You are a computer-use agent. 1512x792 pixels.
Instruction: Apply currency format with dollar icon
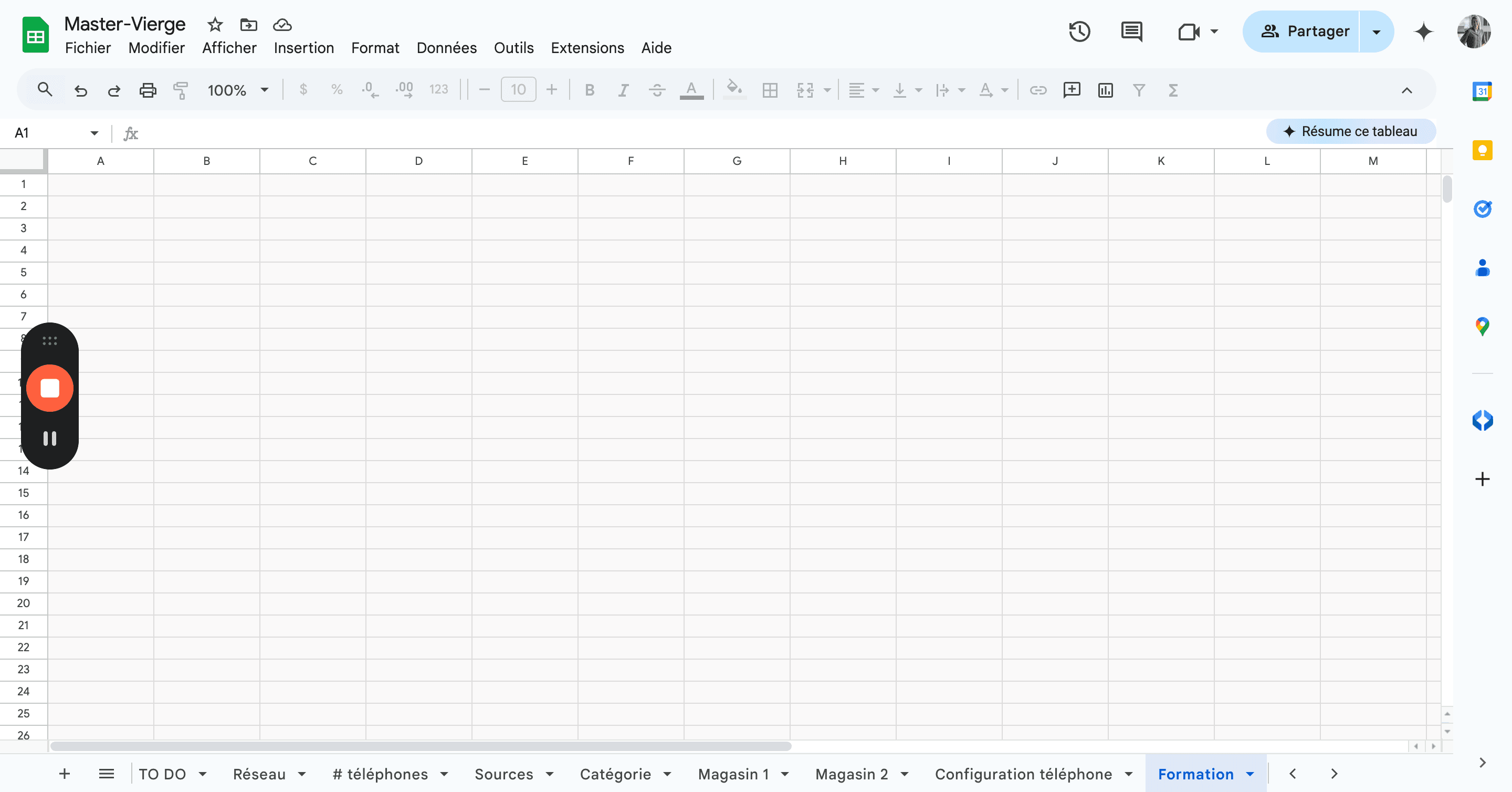(303, 89)
